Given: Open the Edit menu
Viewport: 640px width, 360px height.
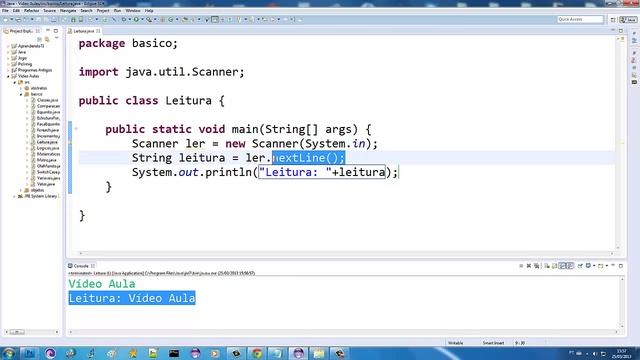Looking at the screenshot, I should click(x=16, y=11).
